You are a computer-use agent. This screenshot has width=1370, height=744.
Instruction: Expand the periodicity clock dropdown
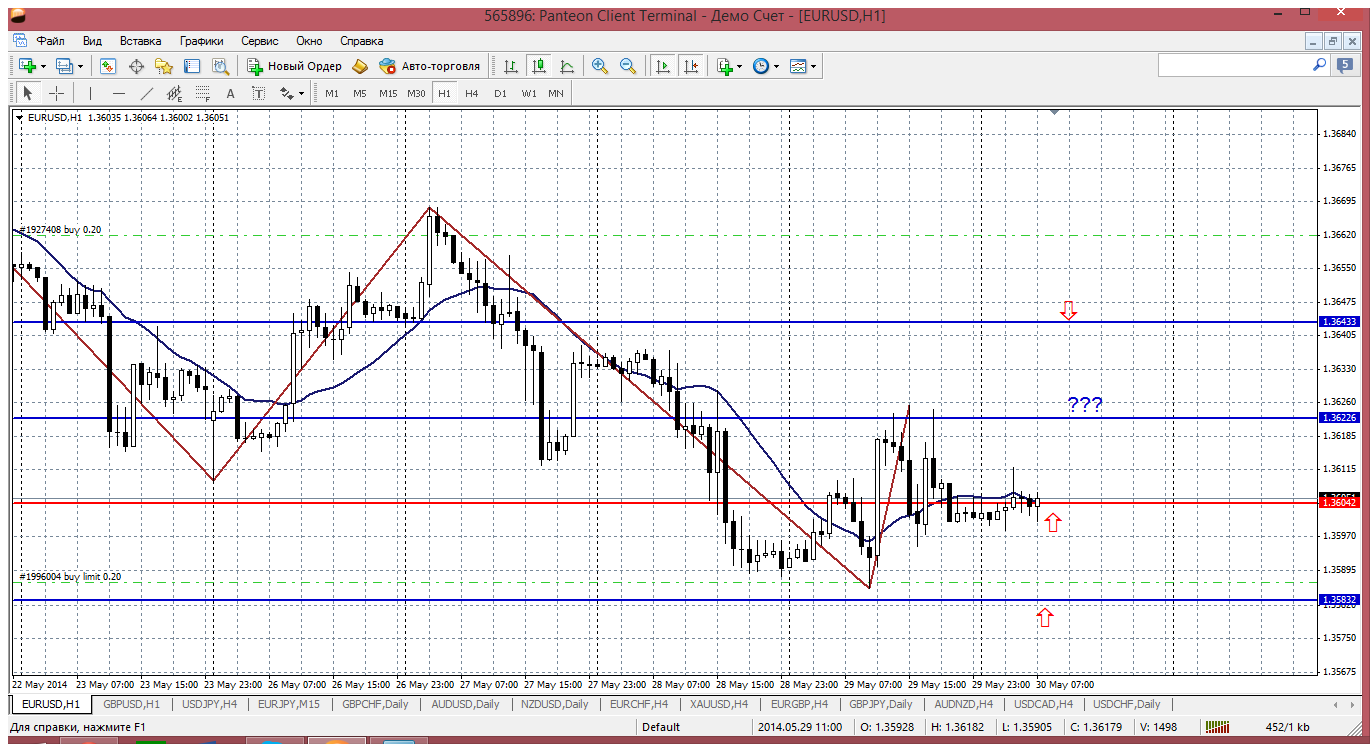(776, 66)
